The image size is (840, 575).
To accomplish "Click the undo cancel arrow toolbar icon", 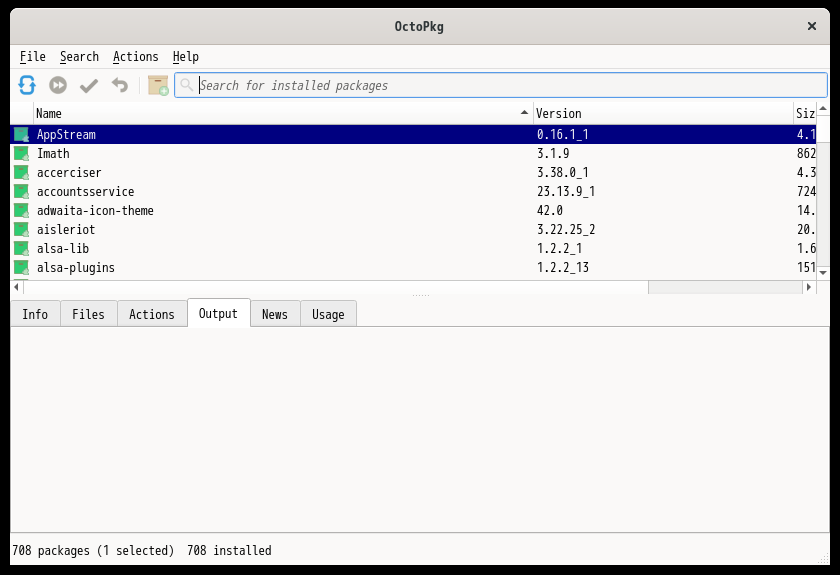I will pyautogui.click(x=120, y=85).
